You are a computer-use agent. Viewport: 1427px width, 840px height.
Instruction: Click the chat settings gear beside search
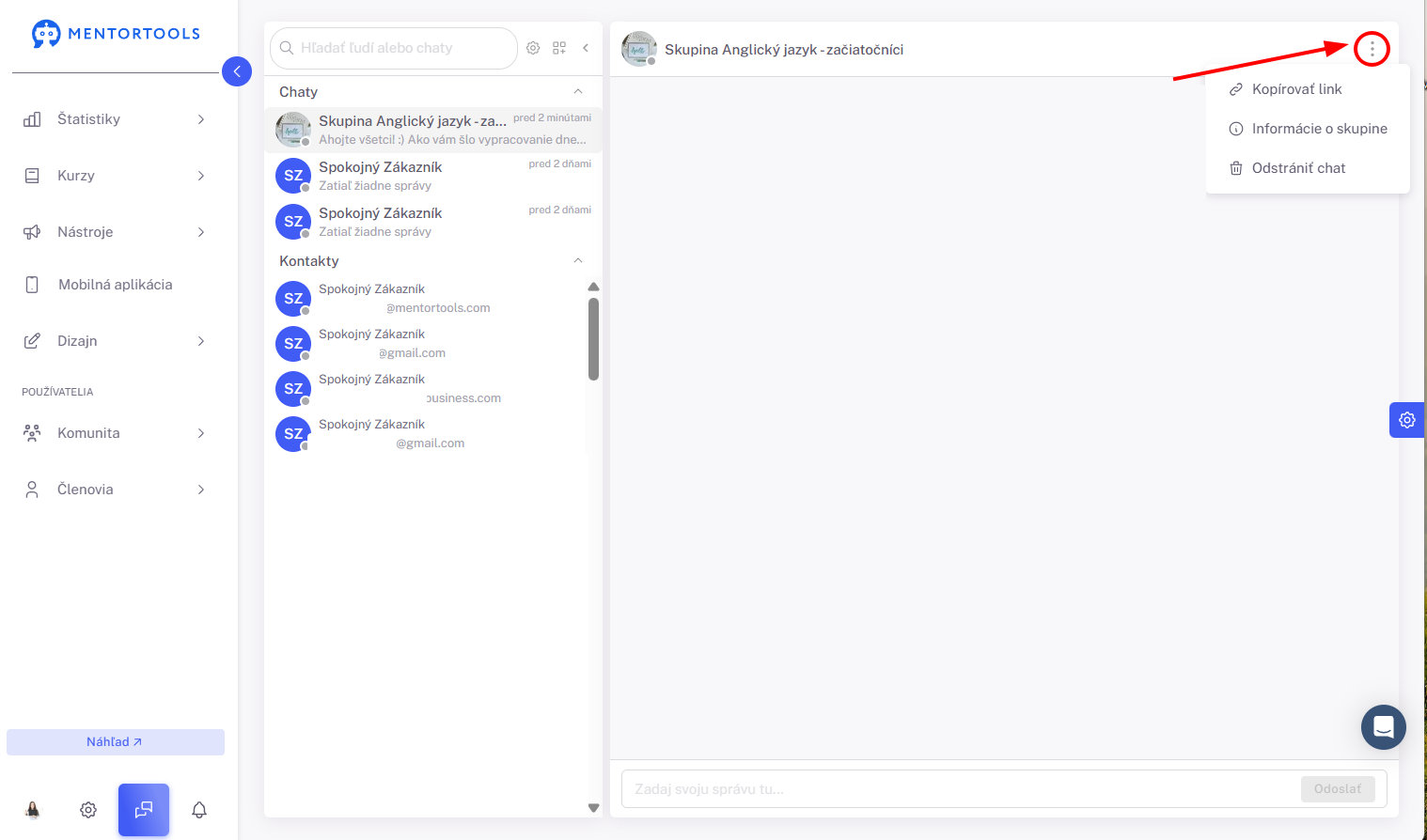[x=533, y=48]
